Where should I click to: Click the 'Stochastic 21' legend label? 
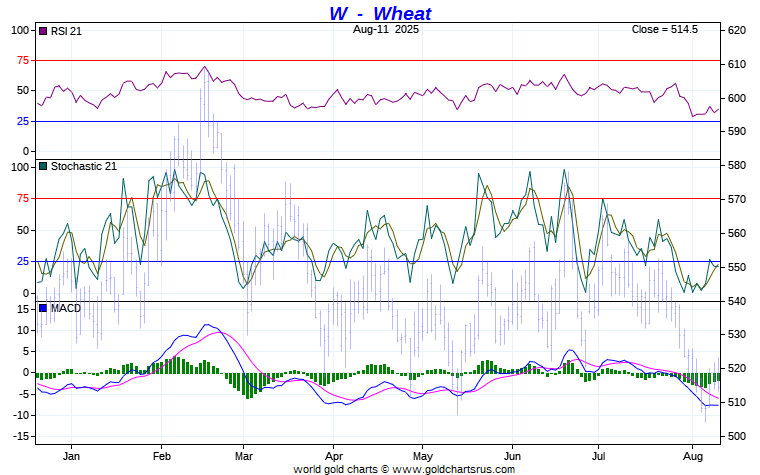tap(84, 166)
